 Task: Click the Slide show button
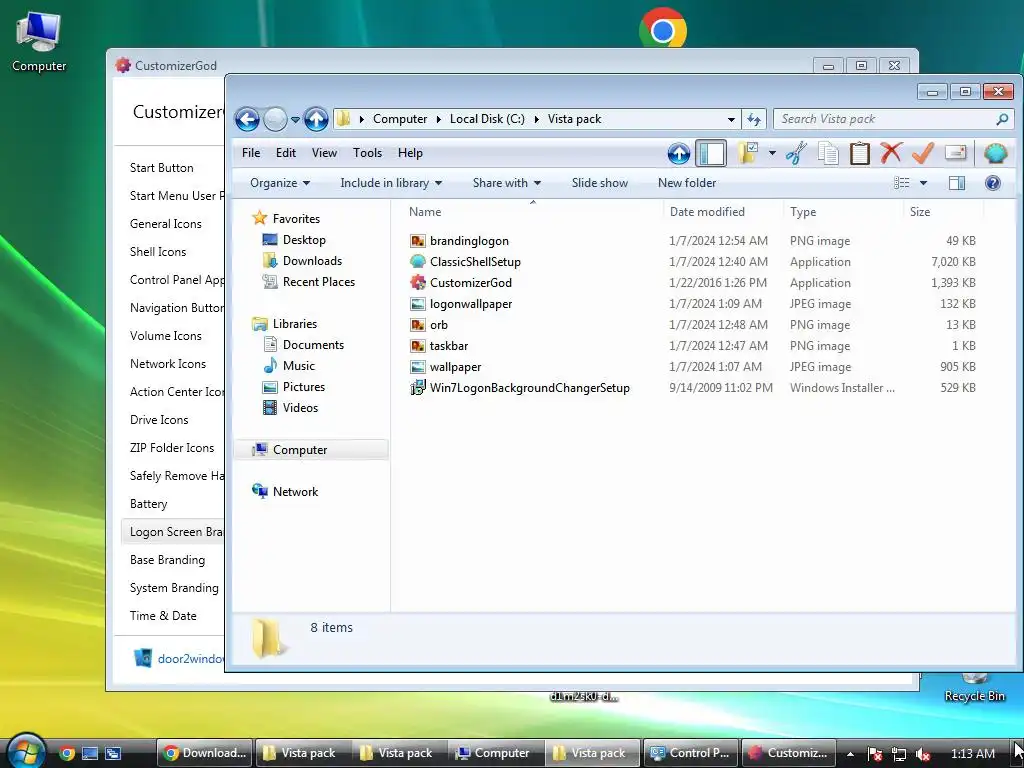click(x=600, y=183)
